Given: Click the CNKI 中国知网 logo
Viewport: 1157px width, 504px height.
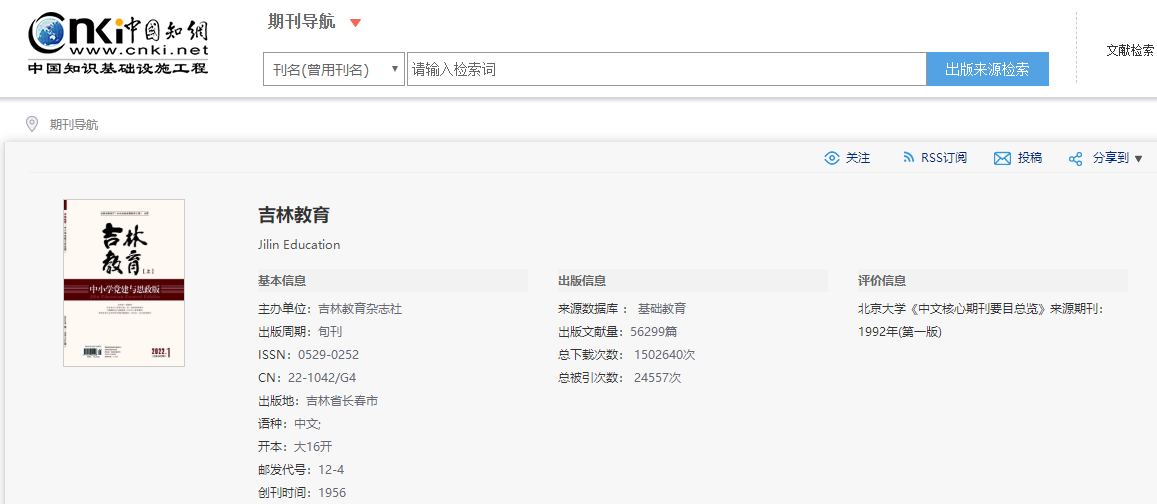Looking at the screenshot, I should (x=119, y=43).
